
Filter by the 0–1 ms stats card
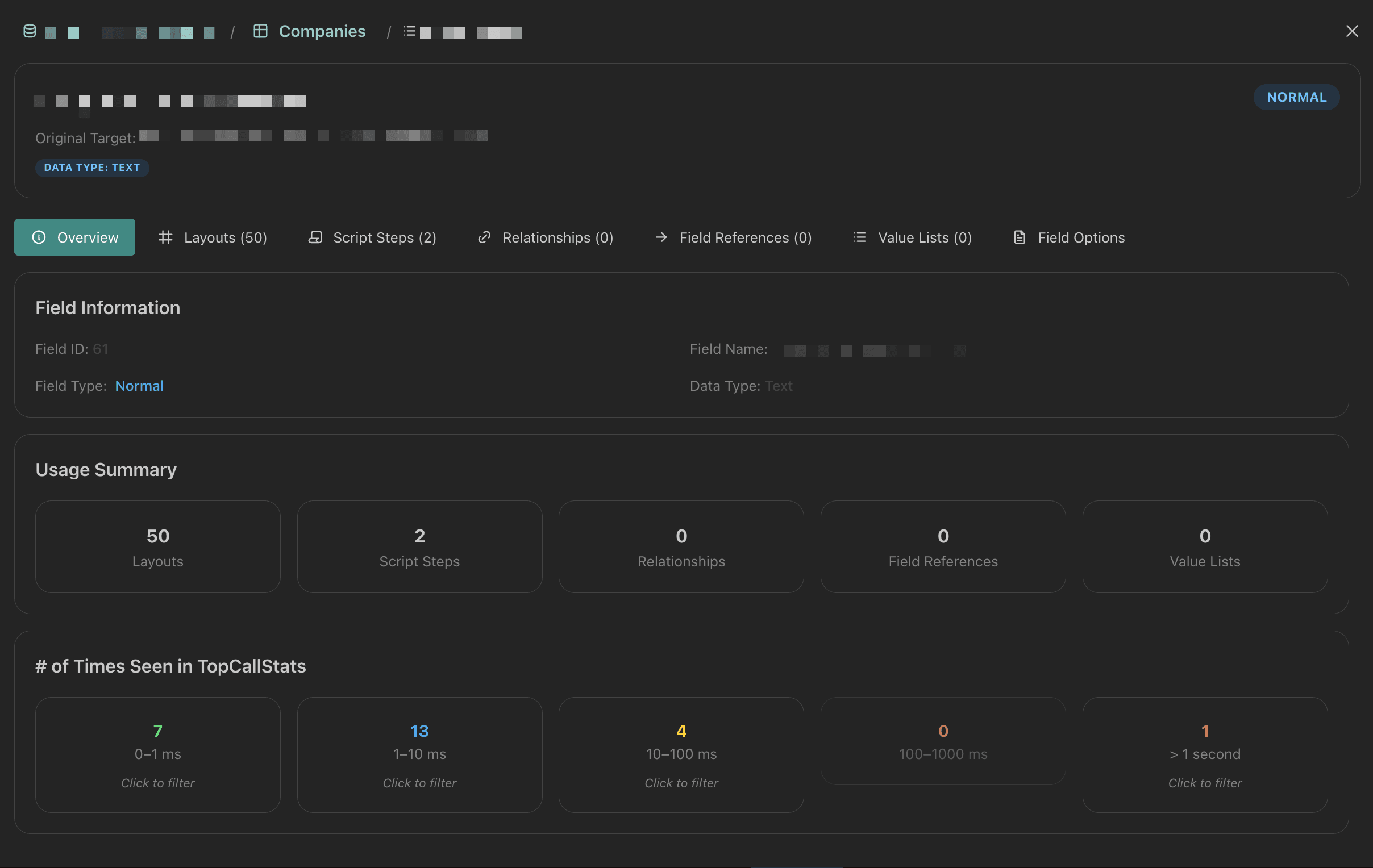click(x=157, y=755)
